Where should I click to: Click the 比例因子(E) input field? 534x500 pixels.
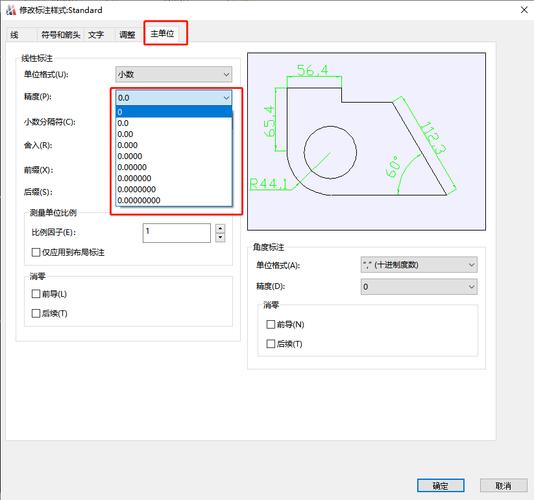point(176,233)
